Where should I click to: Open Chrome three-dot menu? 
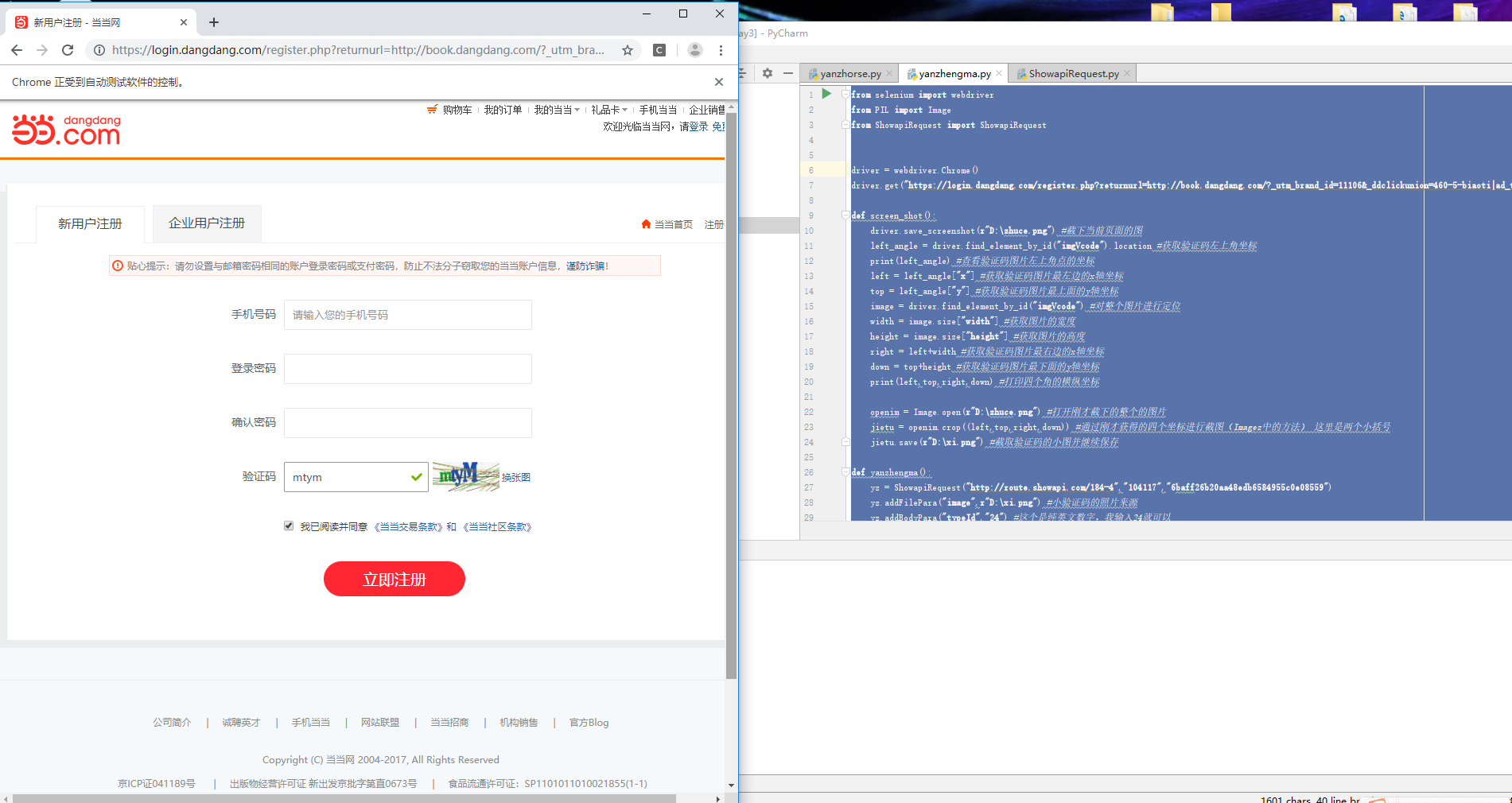pos(721,50)
